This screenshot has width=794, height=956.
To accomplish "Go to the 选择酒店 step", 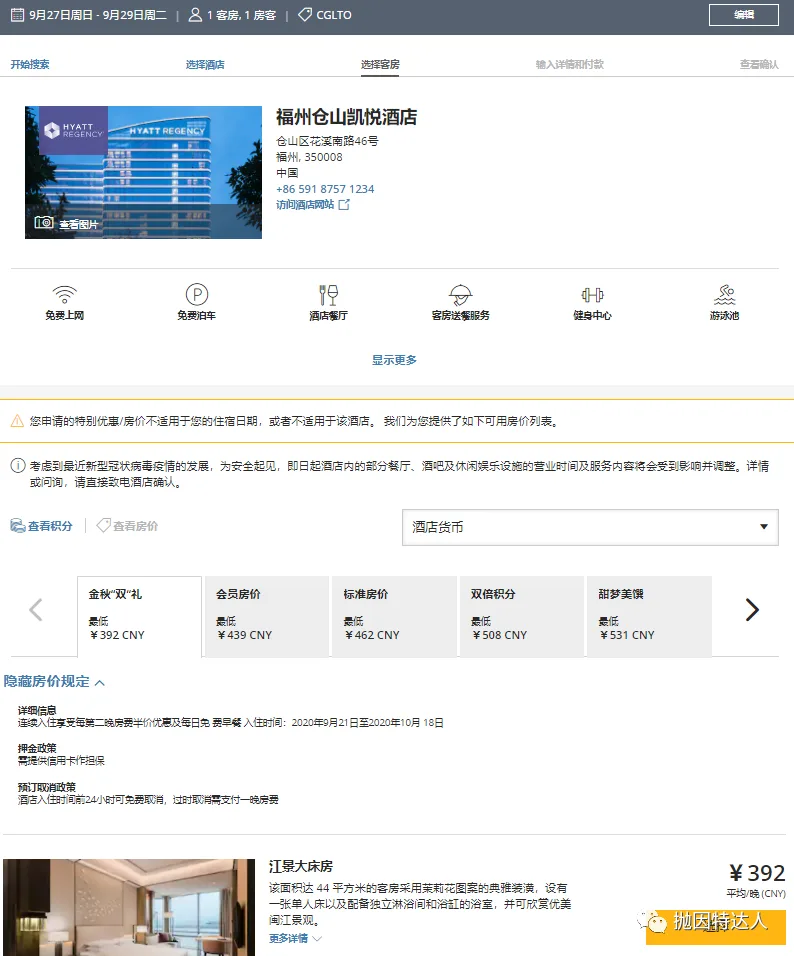I will pos(205,65).
